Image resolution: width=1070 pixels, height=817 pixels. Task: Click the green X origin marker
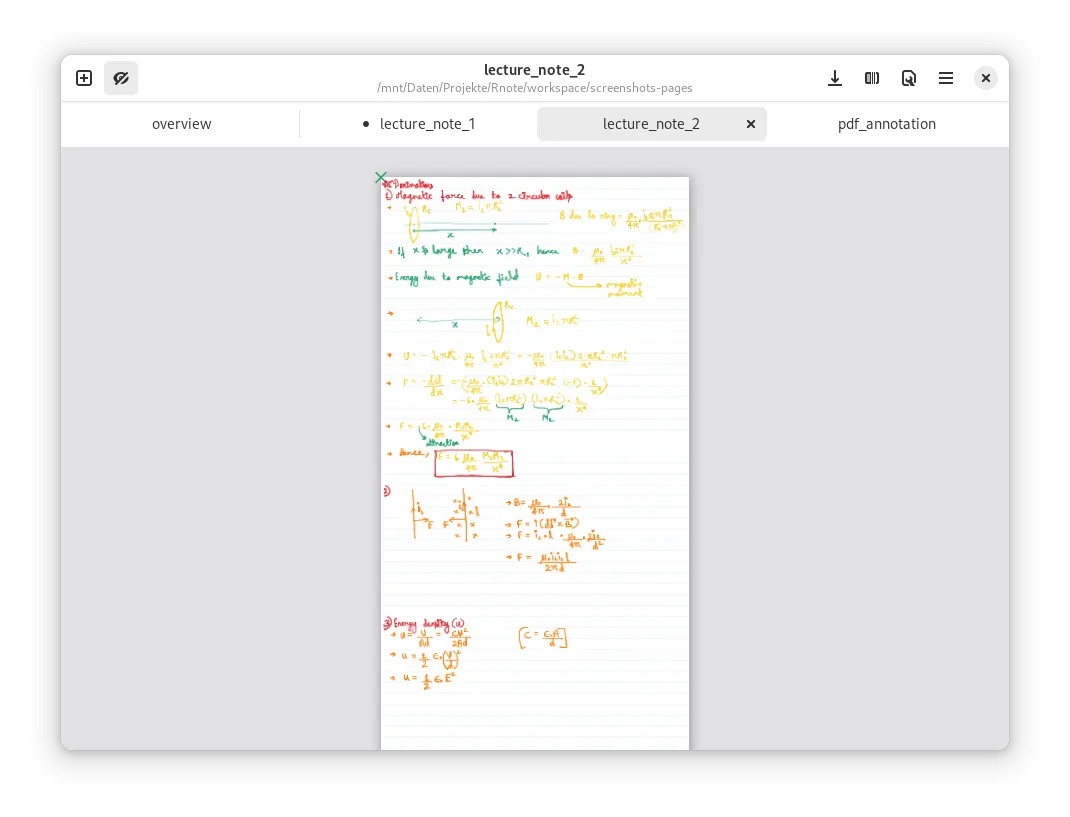(x=381, y=177)
